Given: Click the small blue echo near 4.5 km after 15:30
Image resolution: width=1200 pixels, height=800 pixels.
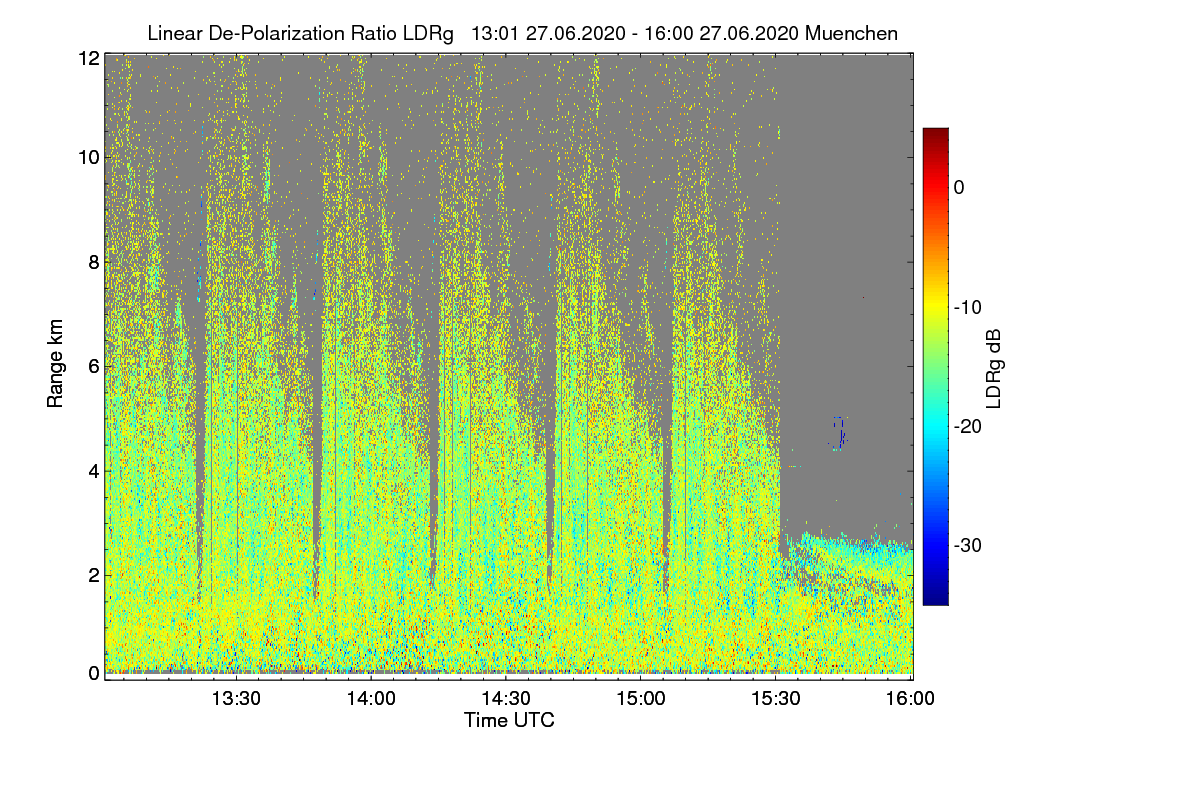Looking at the screenshot, I should (x=838, y=433).
